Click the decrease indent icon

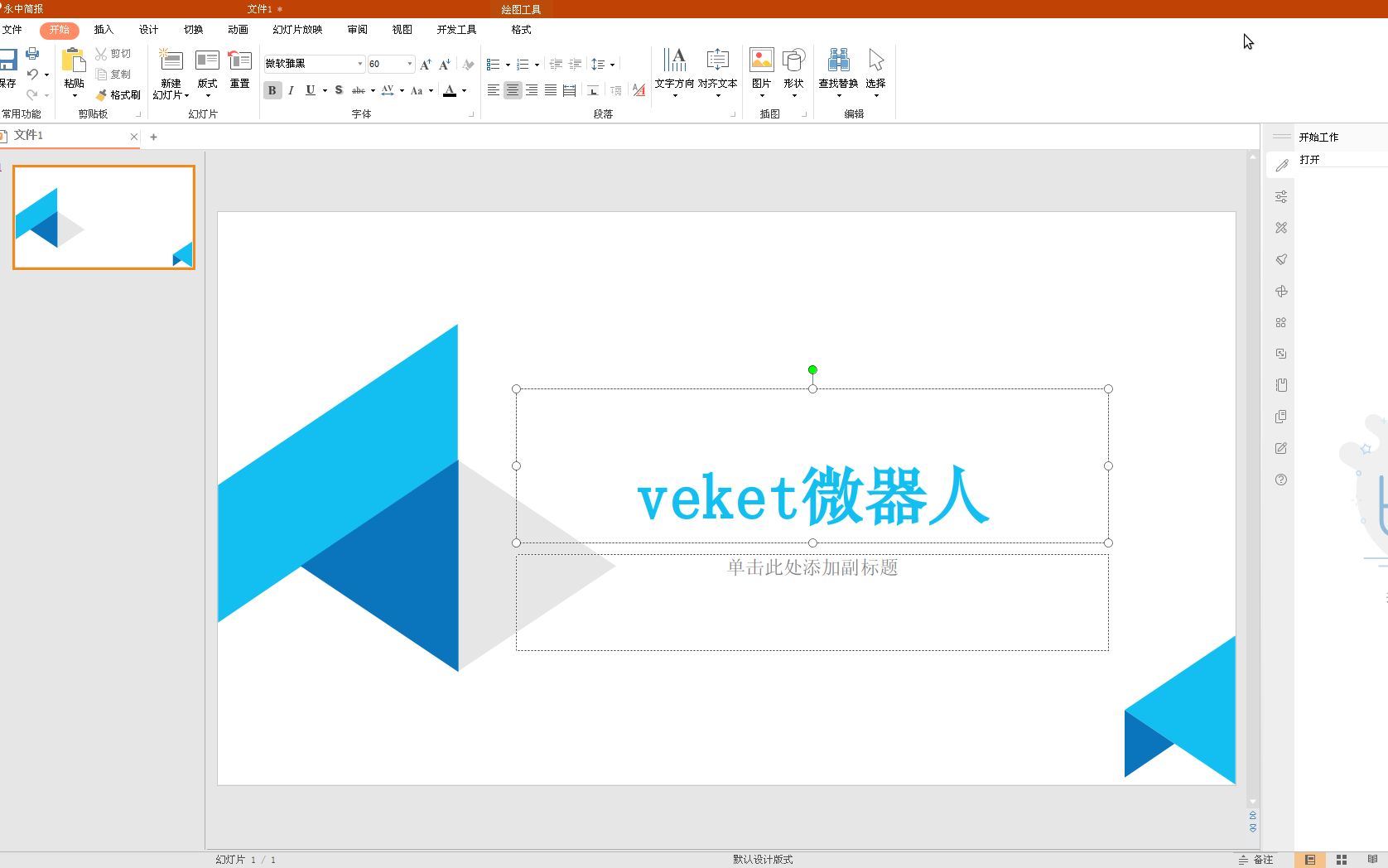pos(556,64)
